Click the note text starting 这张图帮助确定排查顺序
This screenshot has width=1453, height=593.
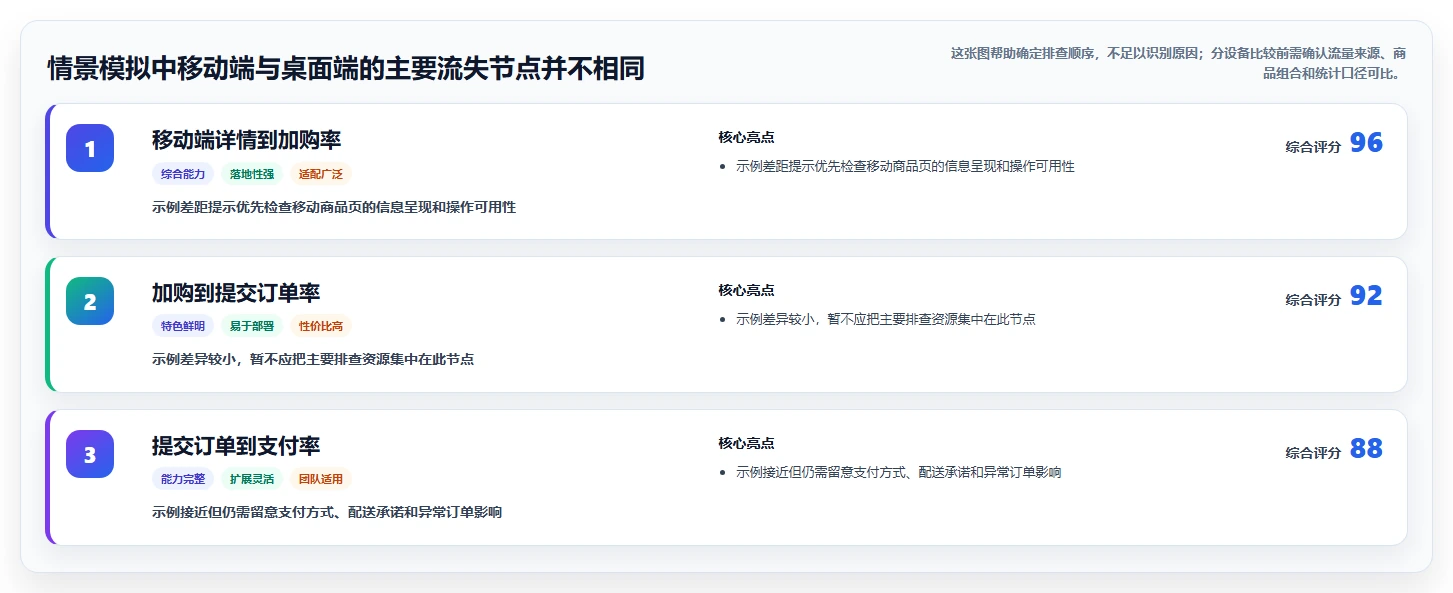pyautogui.click(x=1179, y=63)
